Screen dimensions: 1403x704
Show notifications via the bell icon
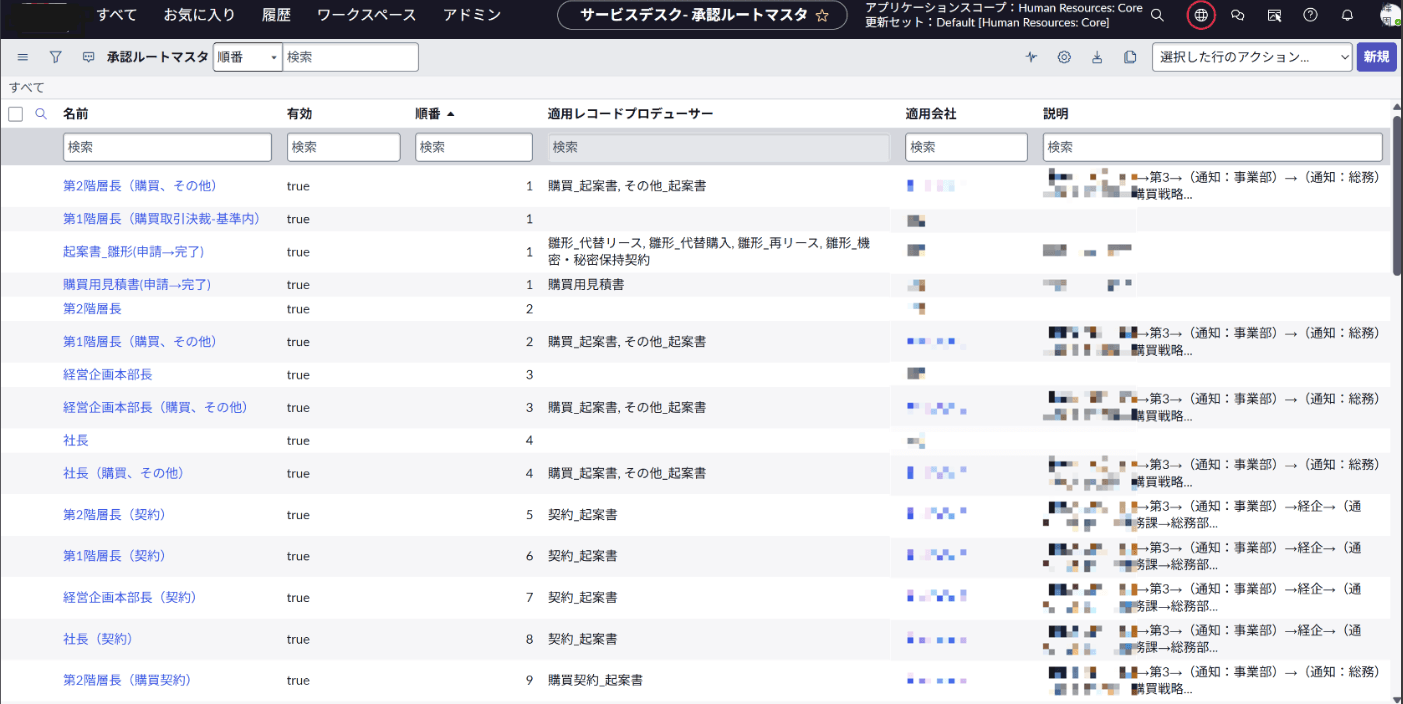(x=1347, y=15)
